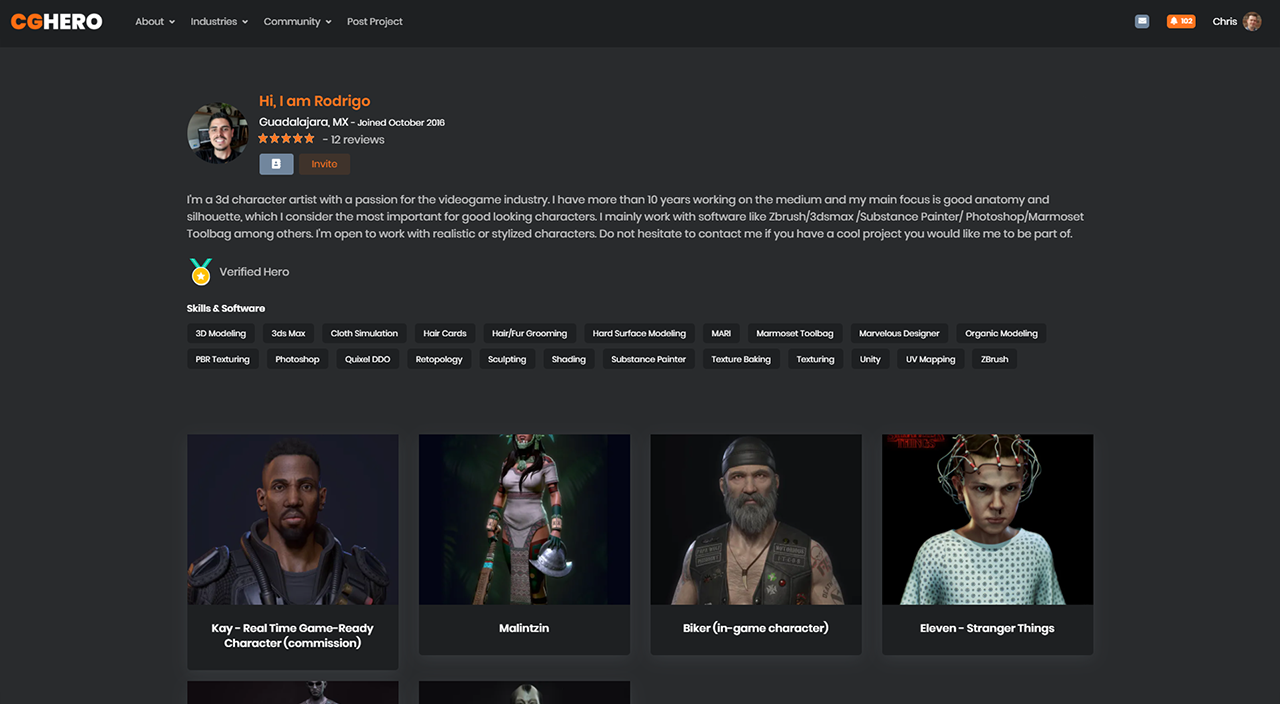1280x704 pixels.
Task: Click Chris's profile avatar in header
Action: pos(1252,21)
